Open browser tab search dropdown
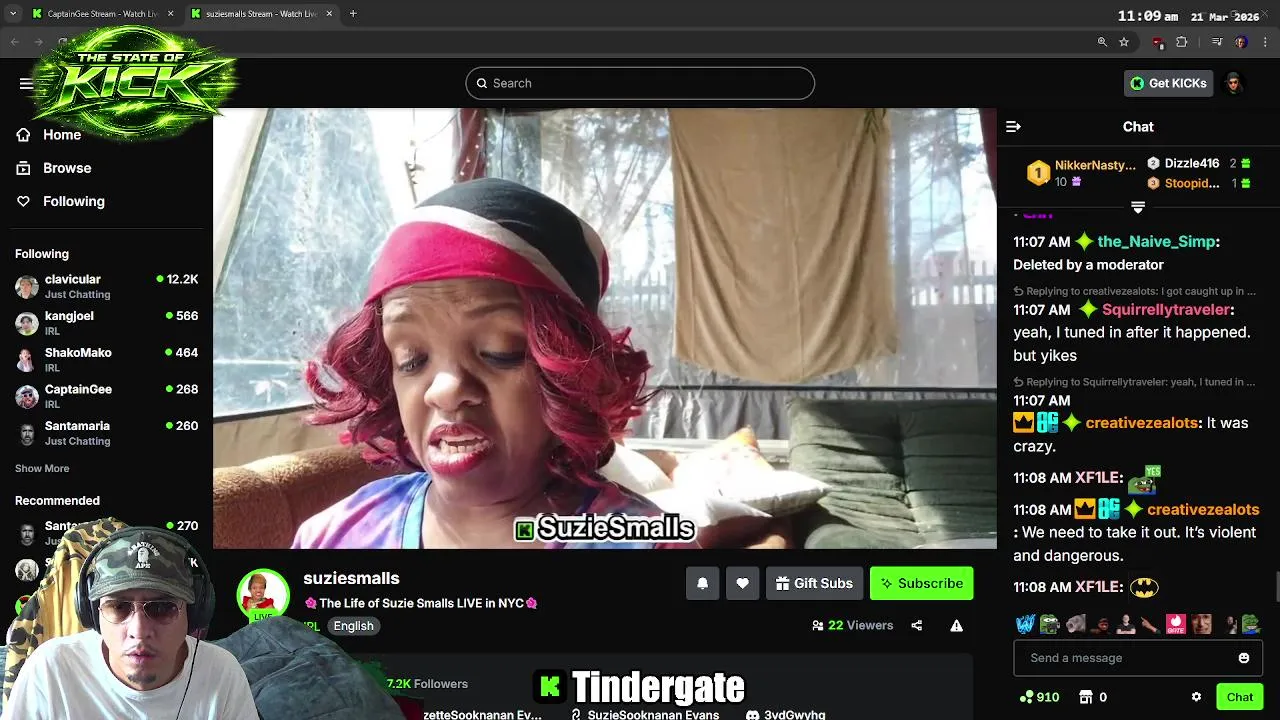 click(12, 14)
